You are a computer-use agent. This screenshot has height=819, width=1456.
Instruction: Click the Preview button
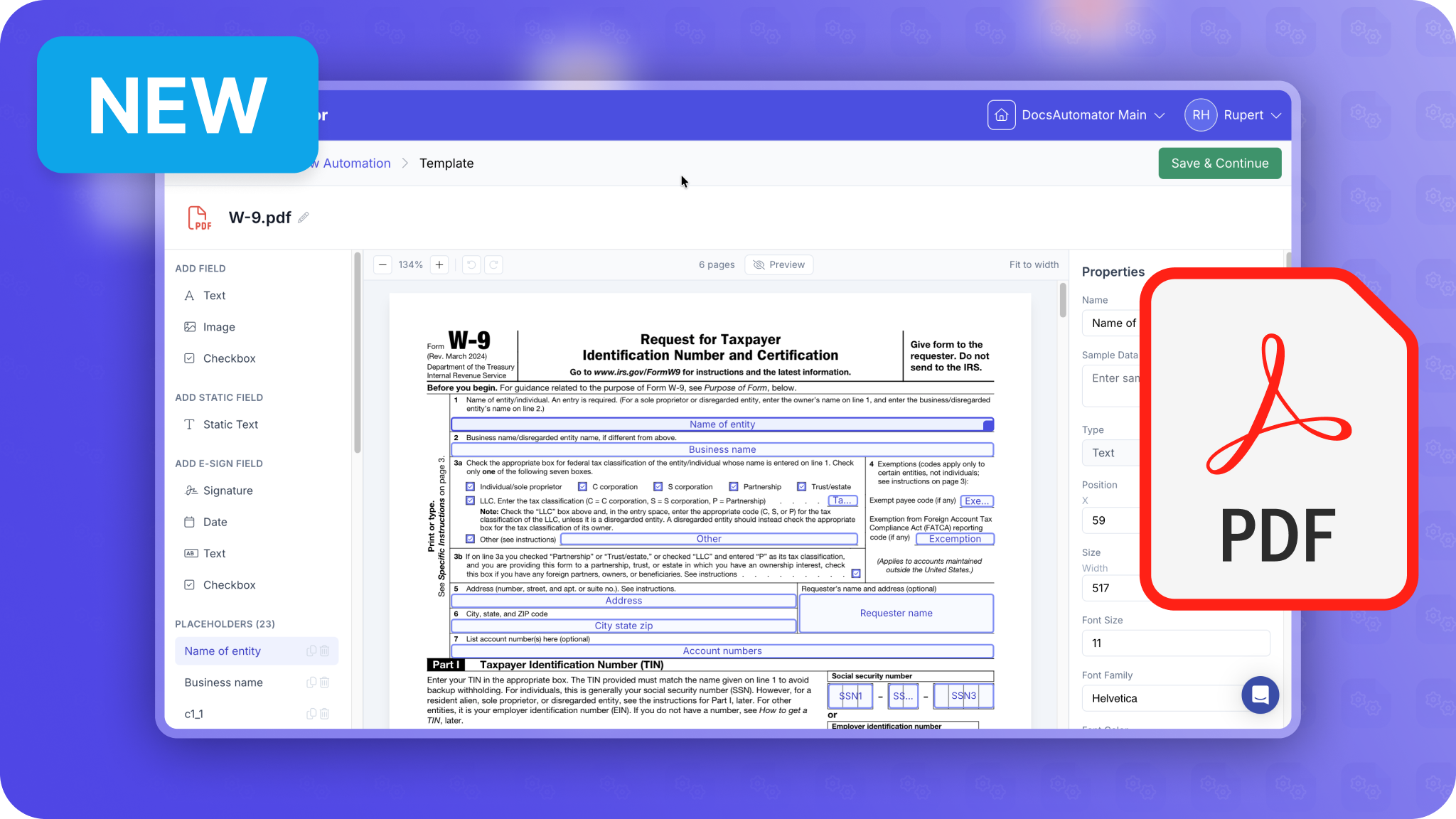[x=778, y=264]
